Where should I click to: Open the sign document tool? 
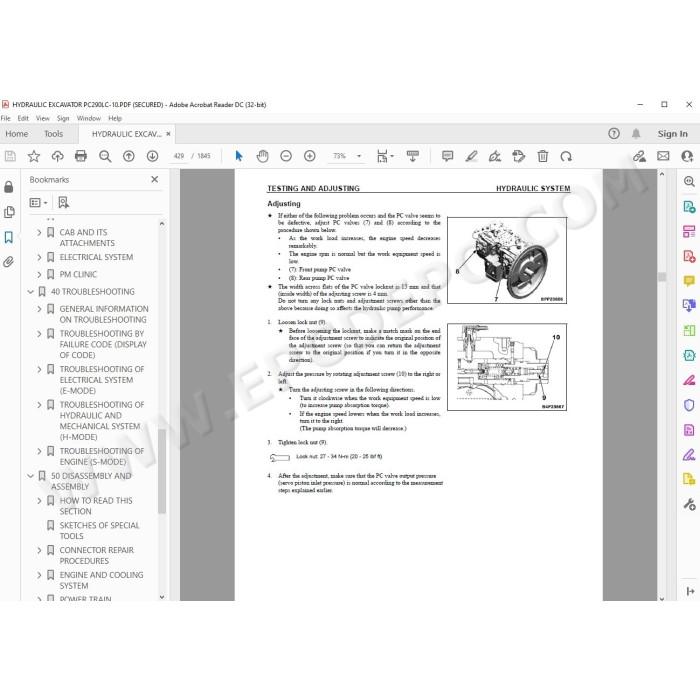495,156
